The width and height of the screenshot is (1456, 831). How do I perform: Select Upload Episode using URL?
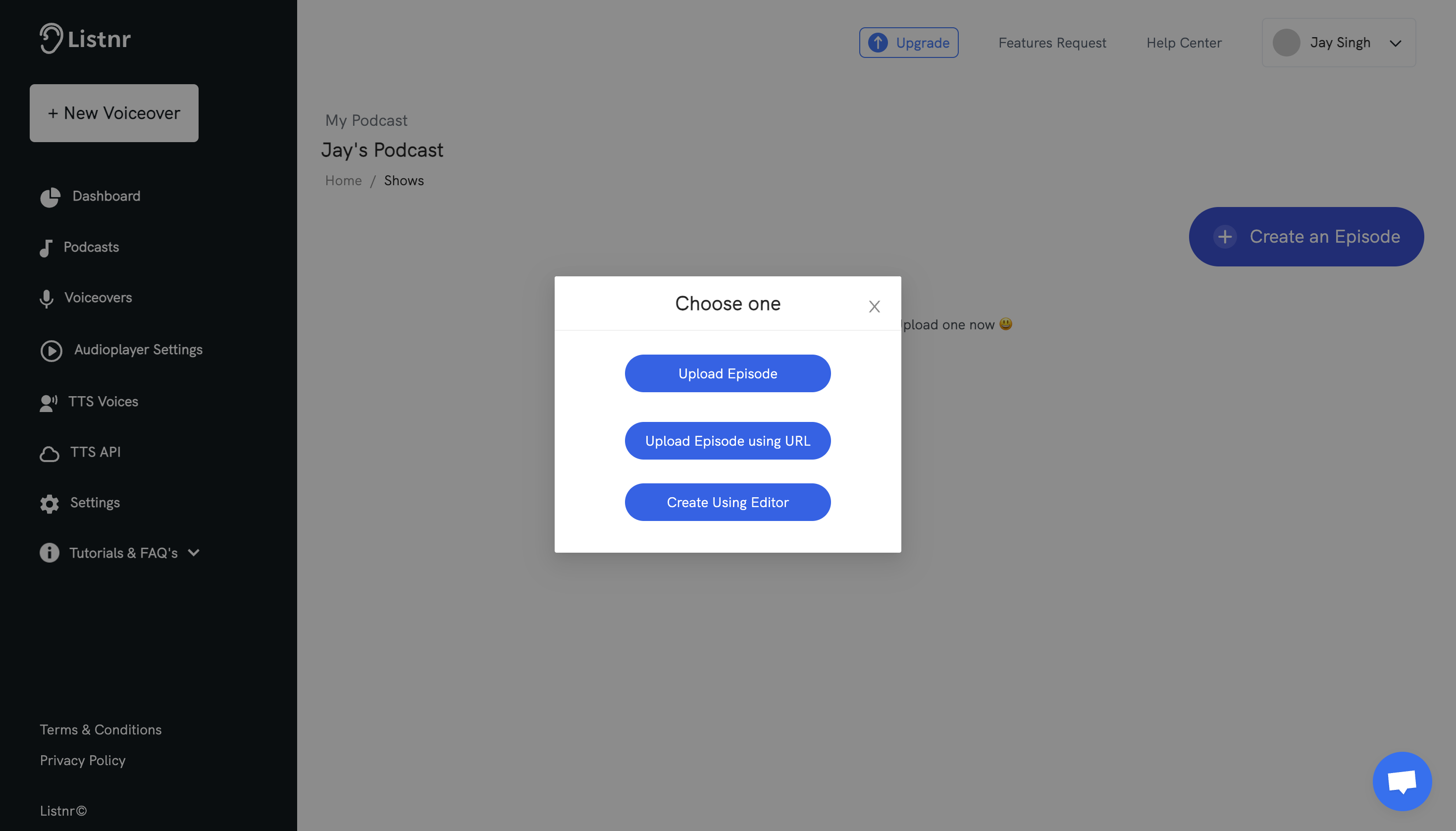pyautogui.click(x=728, y=440)
